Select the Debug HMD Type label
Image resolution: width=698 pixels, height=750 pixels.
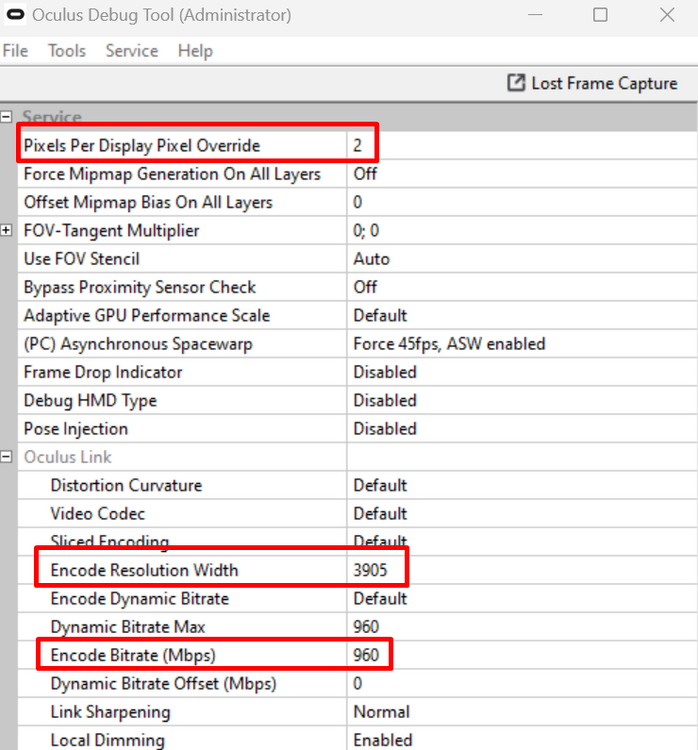coord(90,401)
